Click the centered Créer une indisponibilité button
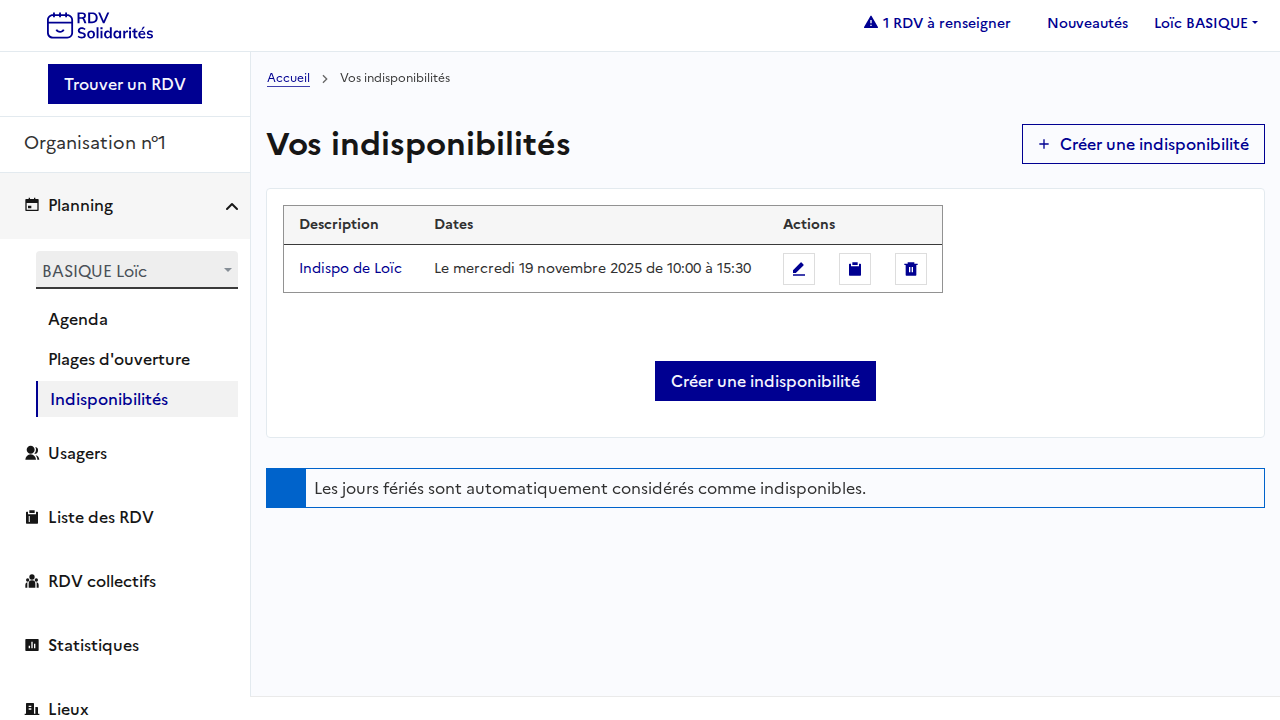The height and width of the screenshot is (720, 1280). pyautogui.click(x=765, y=381)
